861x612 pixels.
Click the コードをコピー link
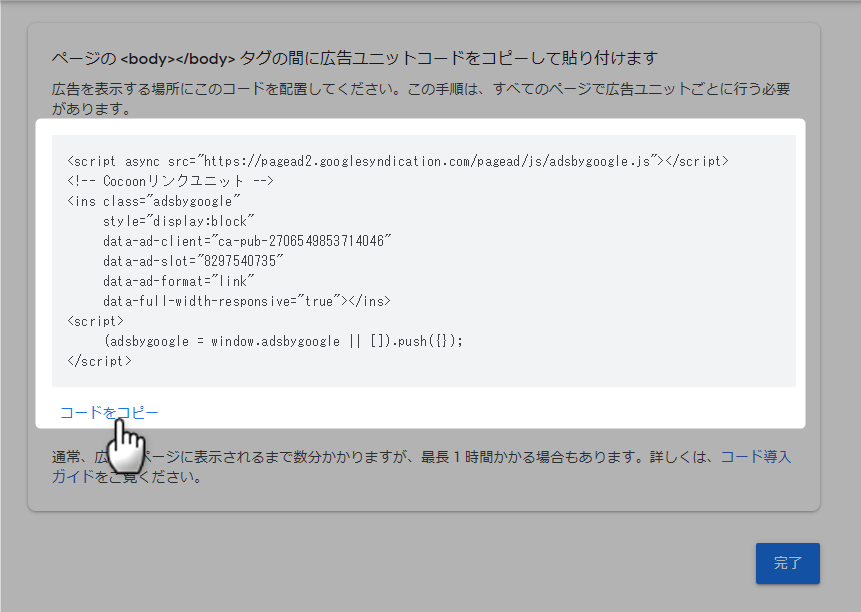(x=109, y=413)
